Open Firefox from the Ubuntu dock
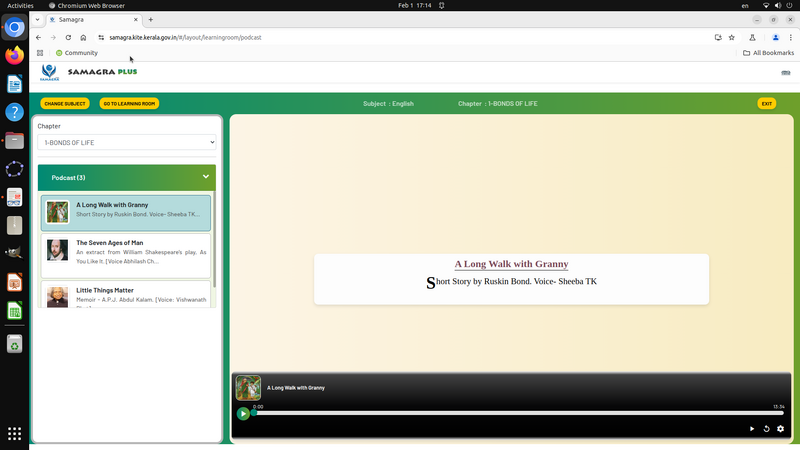Viewport: 800px width, 450px height. tap(14, 56)
